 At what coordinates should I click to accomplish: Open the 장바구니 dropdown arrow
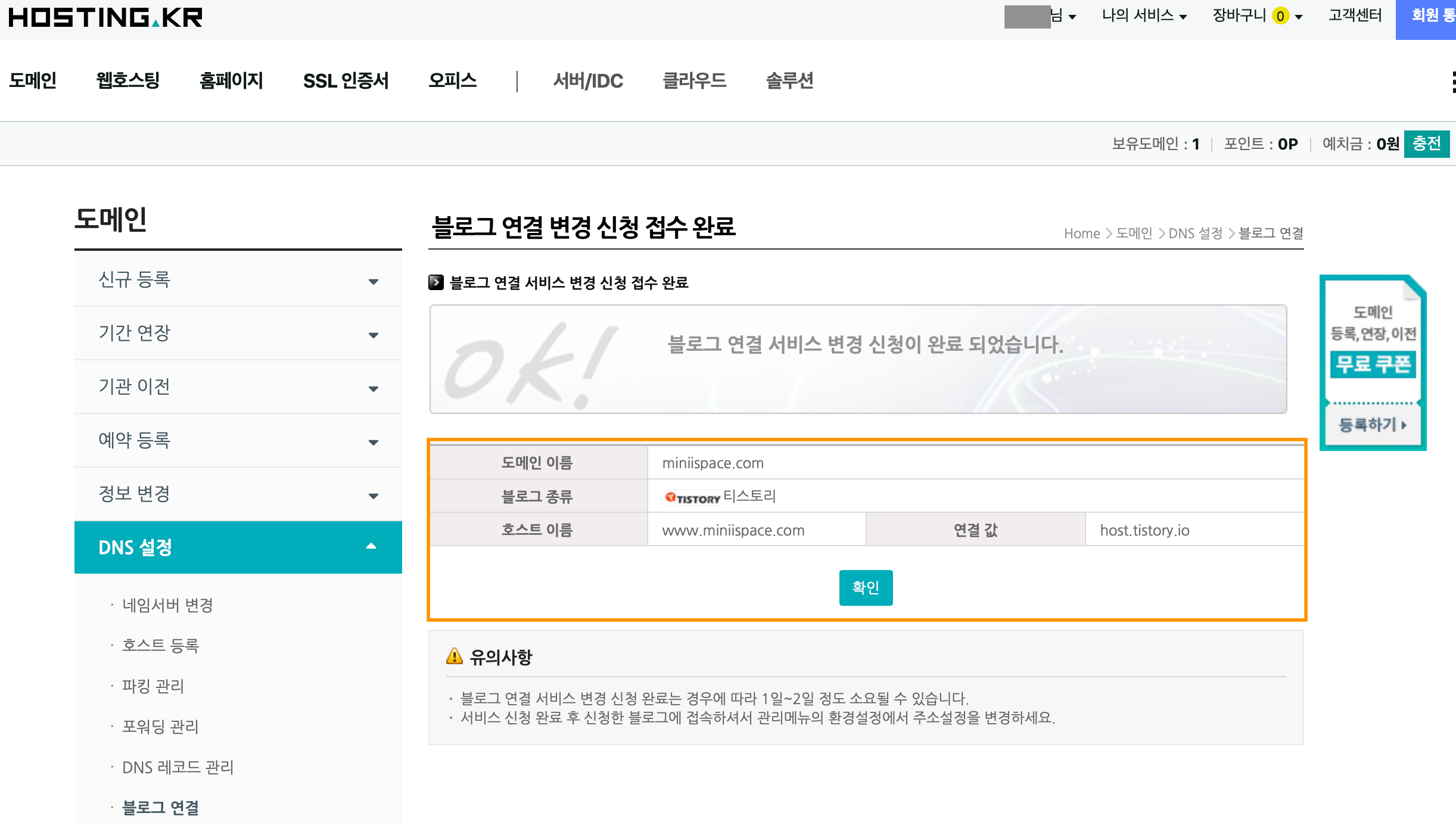(1299, 17)
